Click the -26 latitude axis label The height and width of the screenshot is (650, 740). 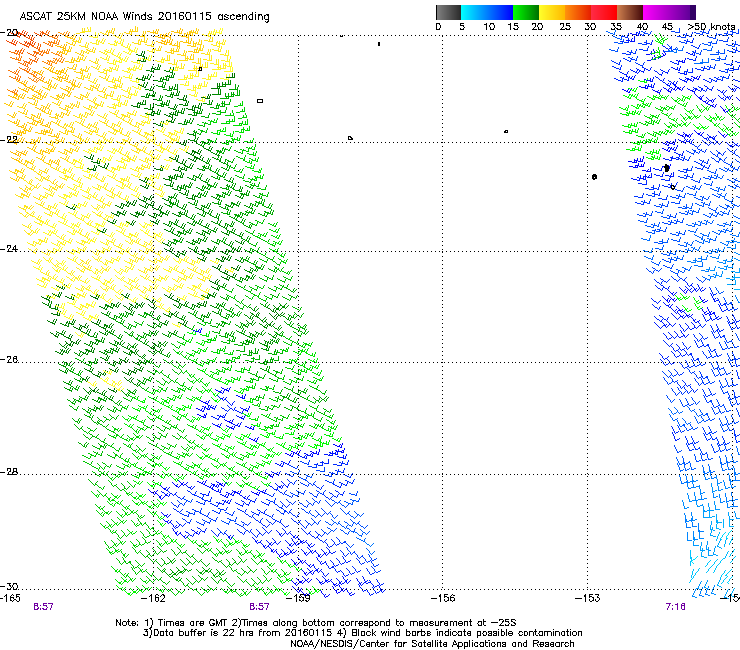9,360
